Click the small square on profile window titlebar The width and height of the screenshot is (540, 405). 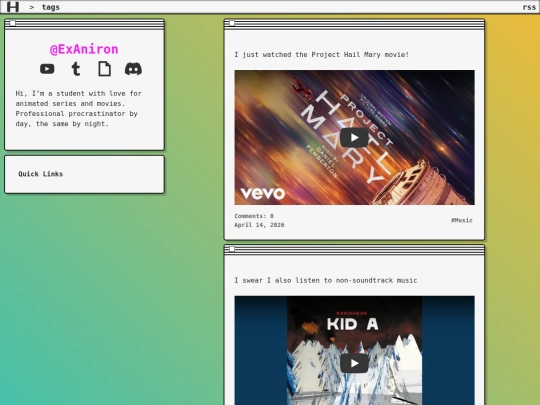tap(13, 23)
